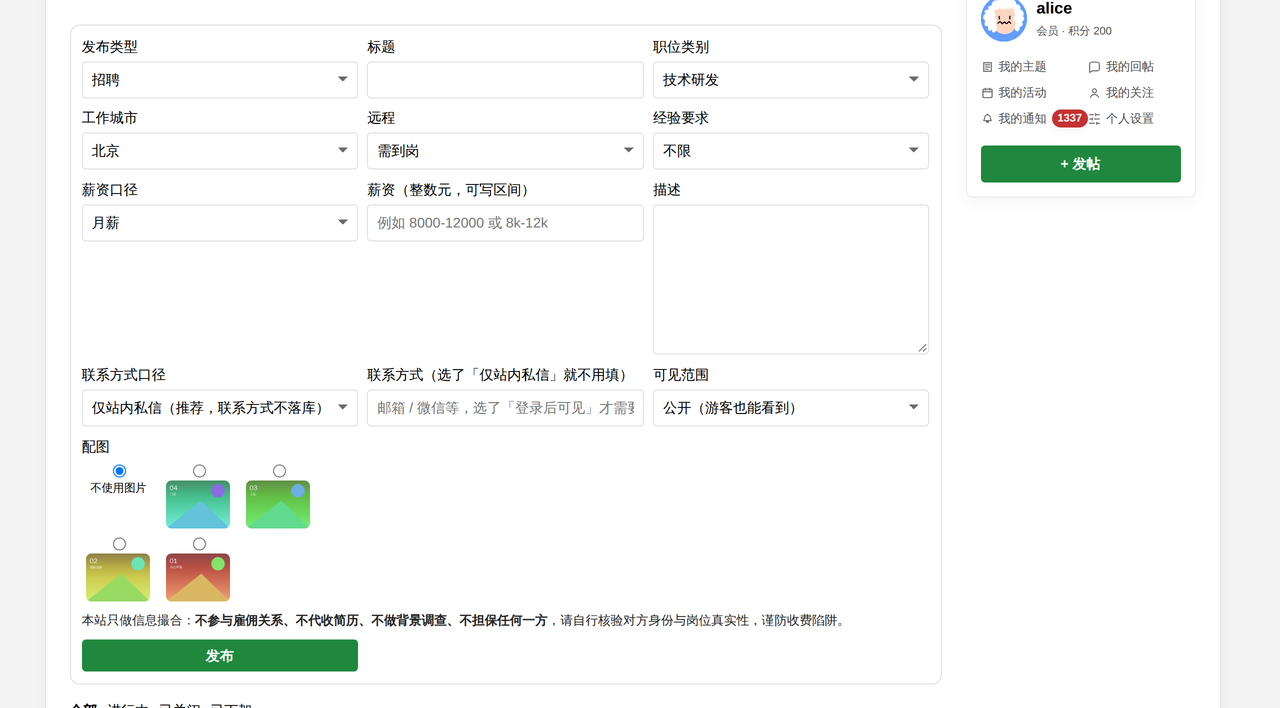Open the 远程 dropdown showing 需到岗

pos(505,151)
